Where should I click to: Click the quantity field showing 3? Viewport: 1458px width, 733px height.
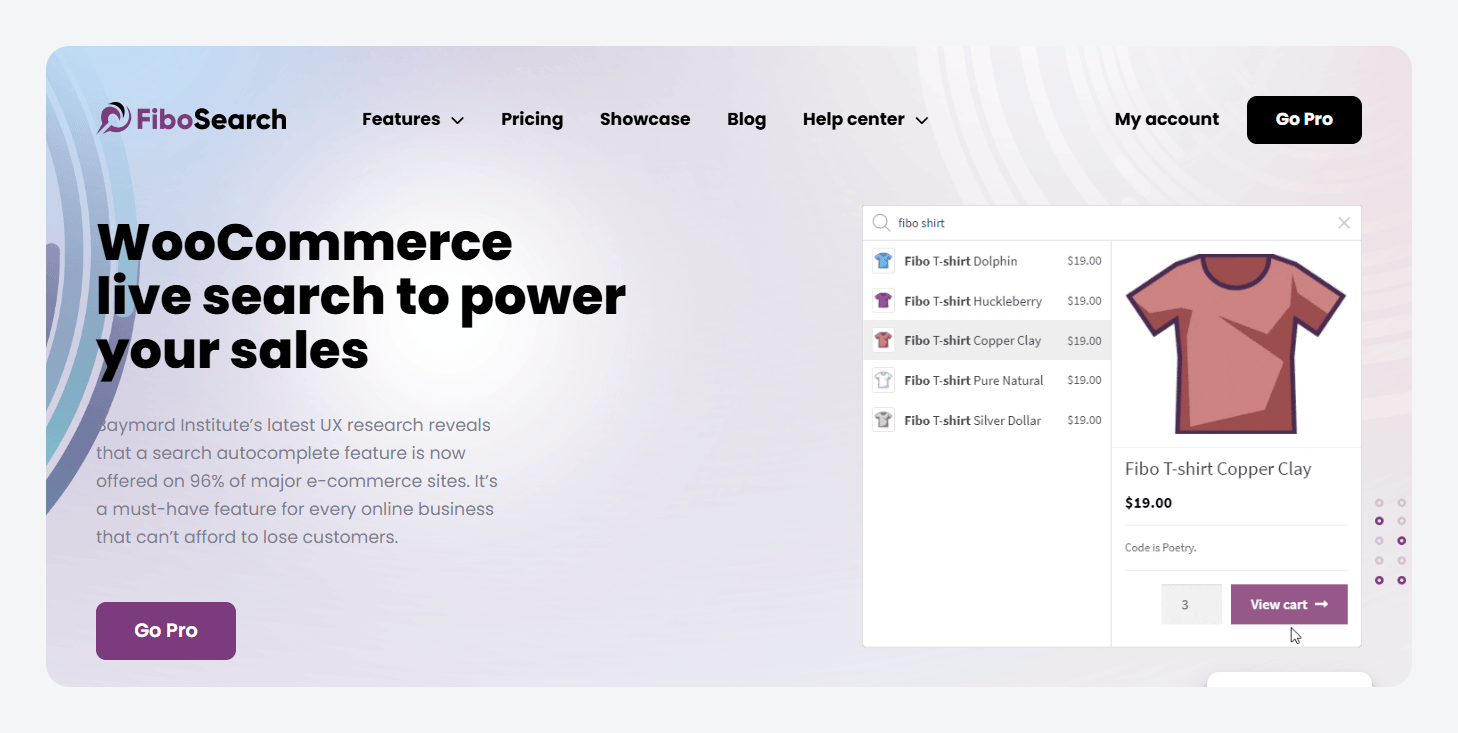point(1191,604)
